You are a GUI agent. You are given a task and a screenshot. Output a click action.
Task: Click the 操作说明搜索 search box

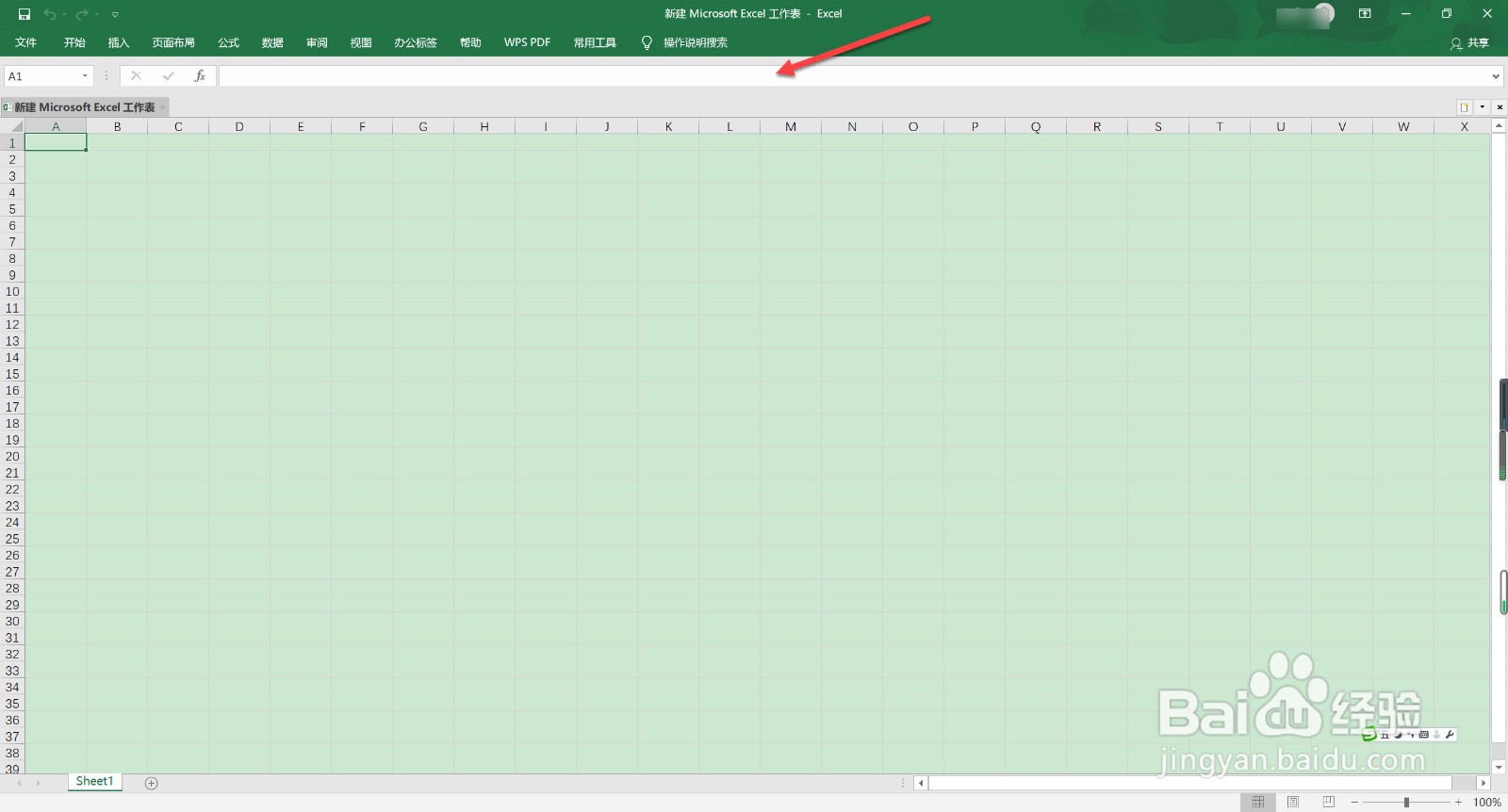(696, 42)
